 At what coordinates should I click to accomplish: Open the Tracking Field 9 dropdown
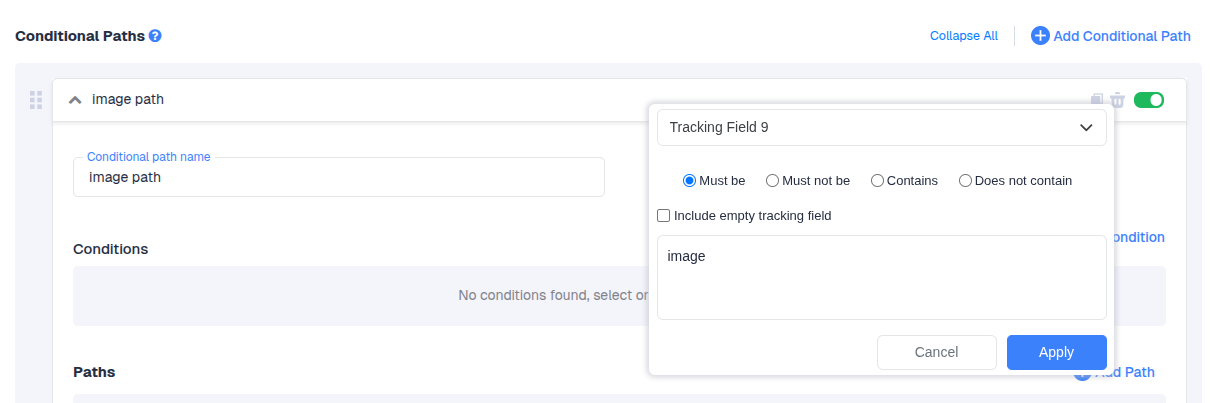tap(881, 127)
